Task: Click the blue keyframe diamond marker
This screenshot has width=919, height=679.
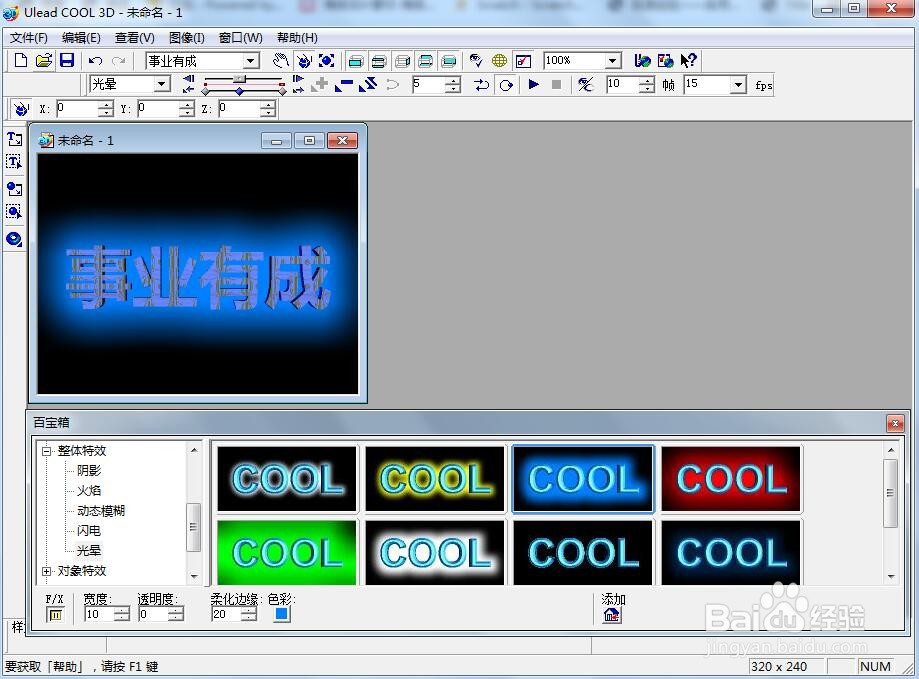Action: coord(239,91)
